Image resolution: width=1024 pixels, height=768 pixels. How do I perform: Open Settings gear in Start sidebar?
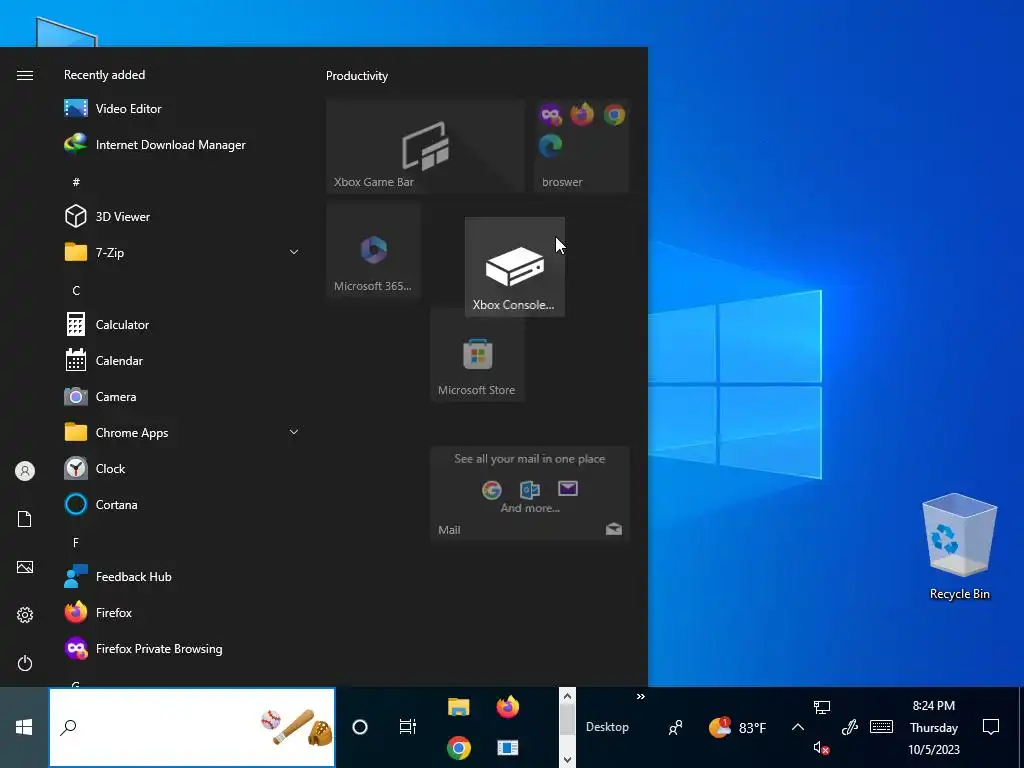[25, 615]
